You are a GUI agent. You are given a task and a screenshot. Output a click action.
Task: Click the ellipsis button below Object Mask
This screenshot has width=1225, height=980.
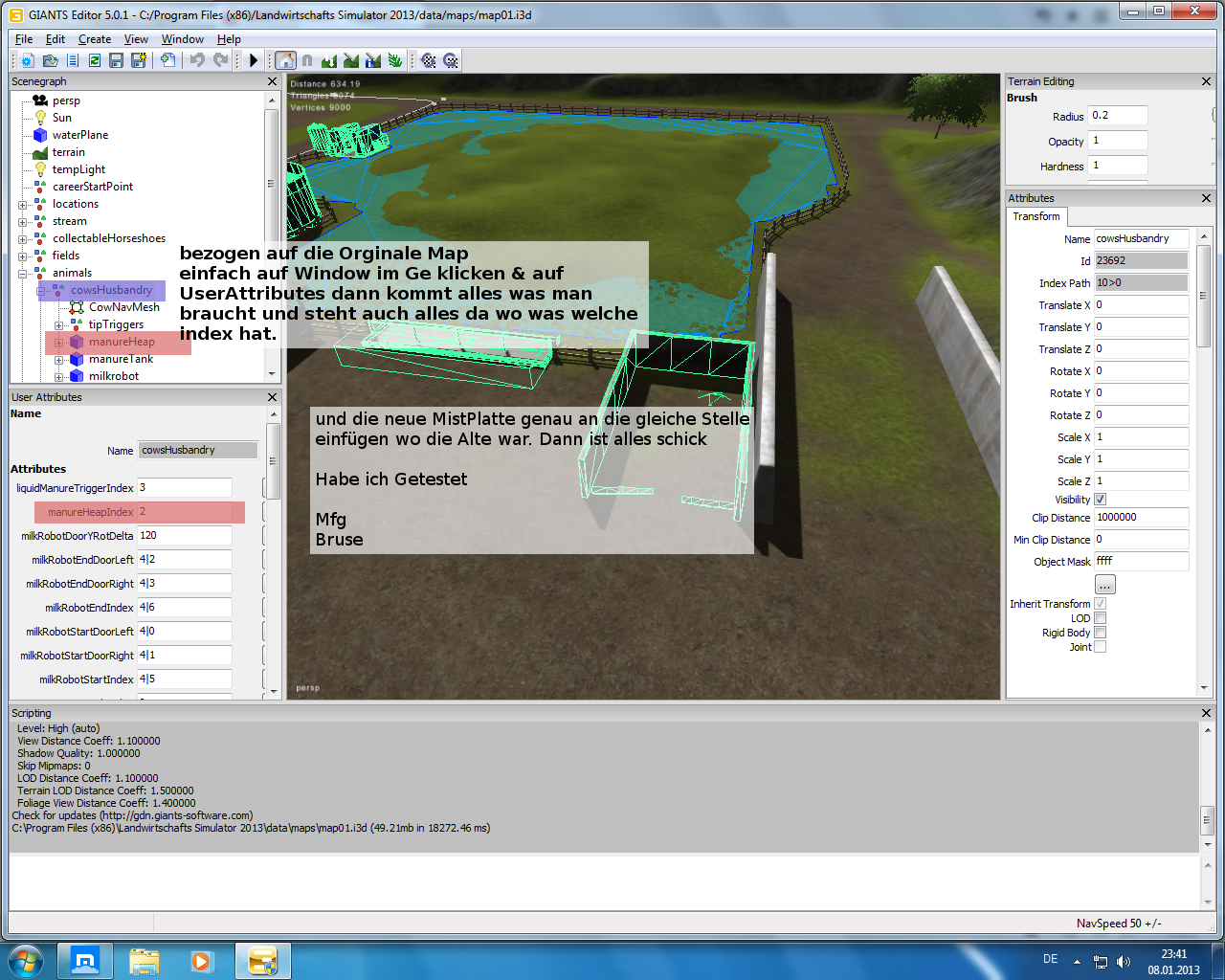pos(1104,585)
